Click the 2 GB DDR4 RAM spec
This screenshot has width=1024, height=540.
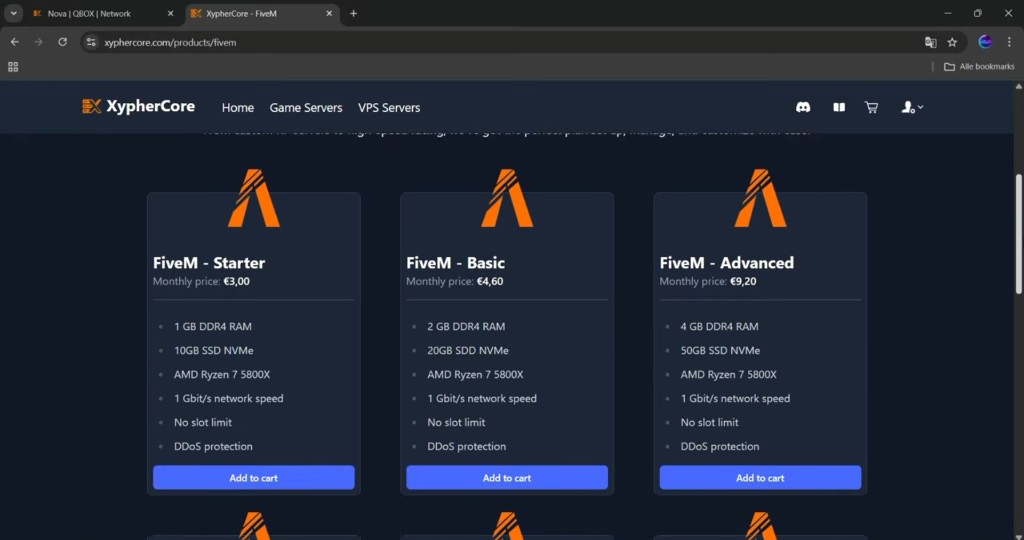[466, 326]
